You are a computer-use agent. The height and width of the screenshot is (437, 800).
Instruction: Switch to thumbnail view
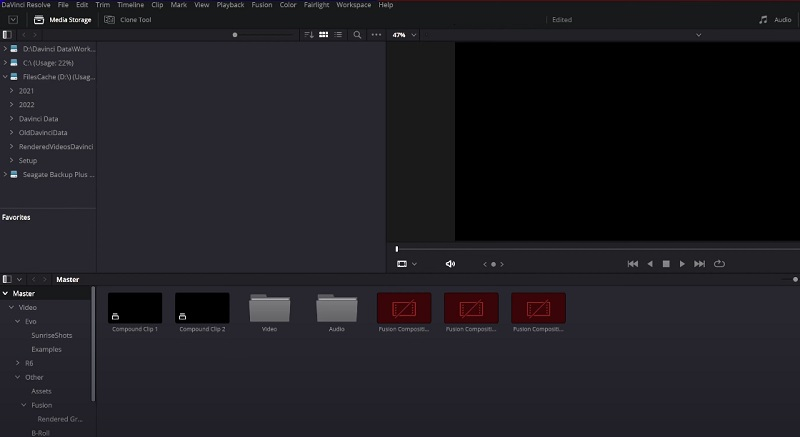(x=323, y=35)
